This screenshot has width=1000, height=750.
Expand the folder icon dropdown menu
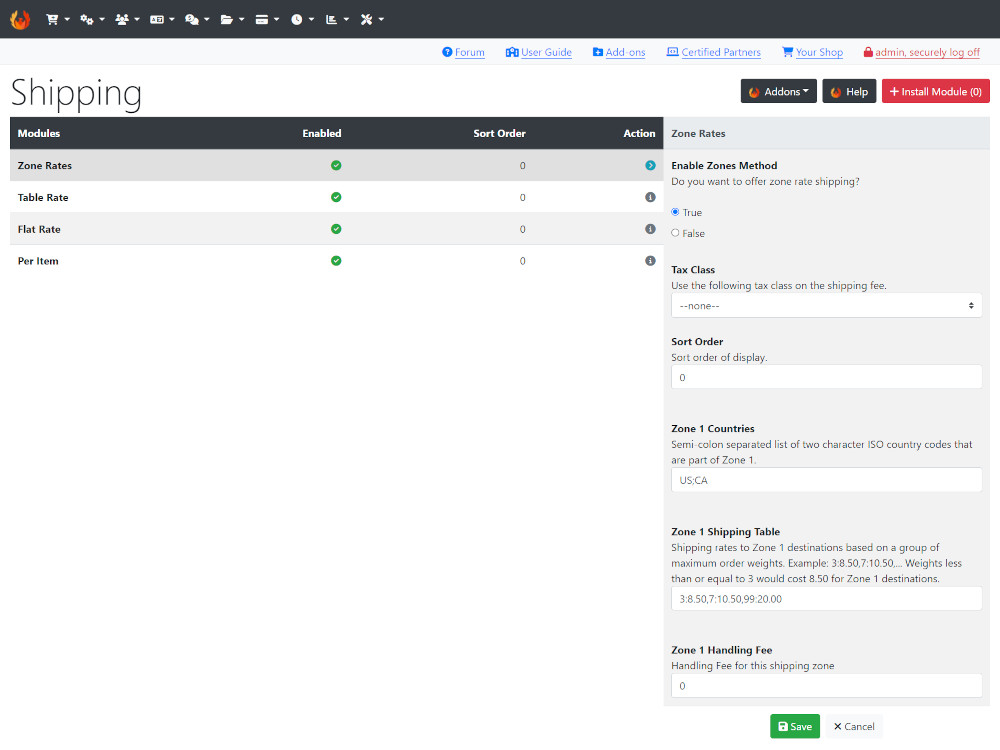click(x=232, y=19)
